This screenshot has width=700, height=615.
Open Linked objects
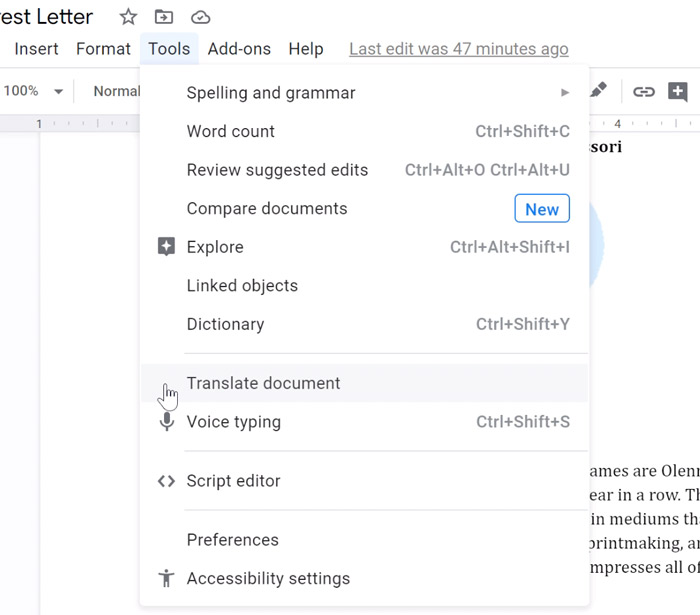point(364,286)
